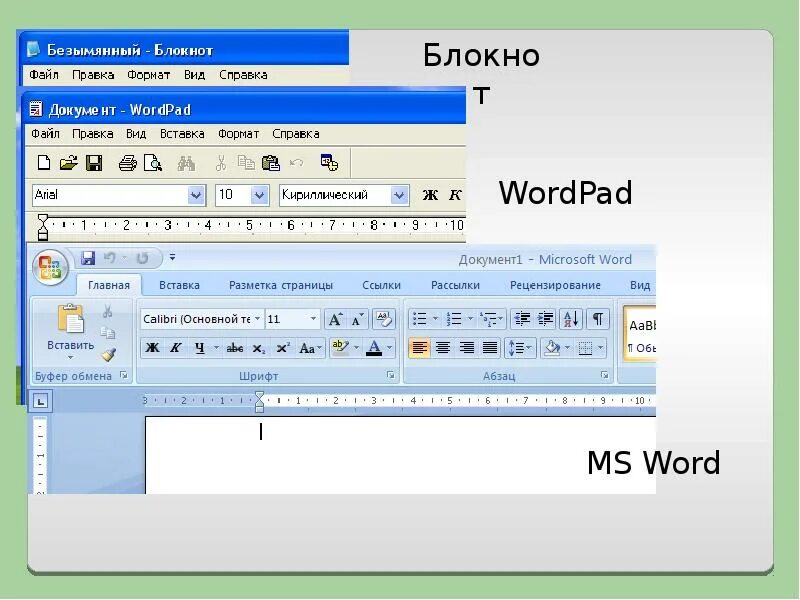Expand the Customize Quick Access Toolbar arrow
This screenshot has height=600, width=800.
pos(172,257)
